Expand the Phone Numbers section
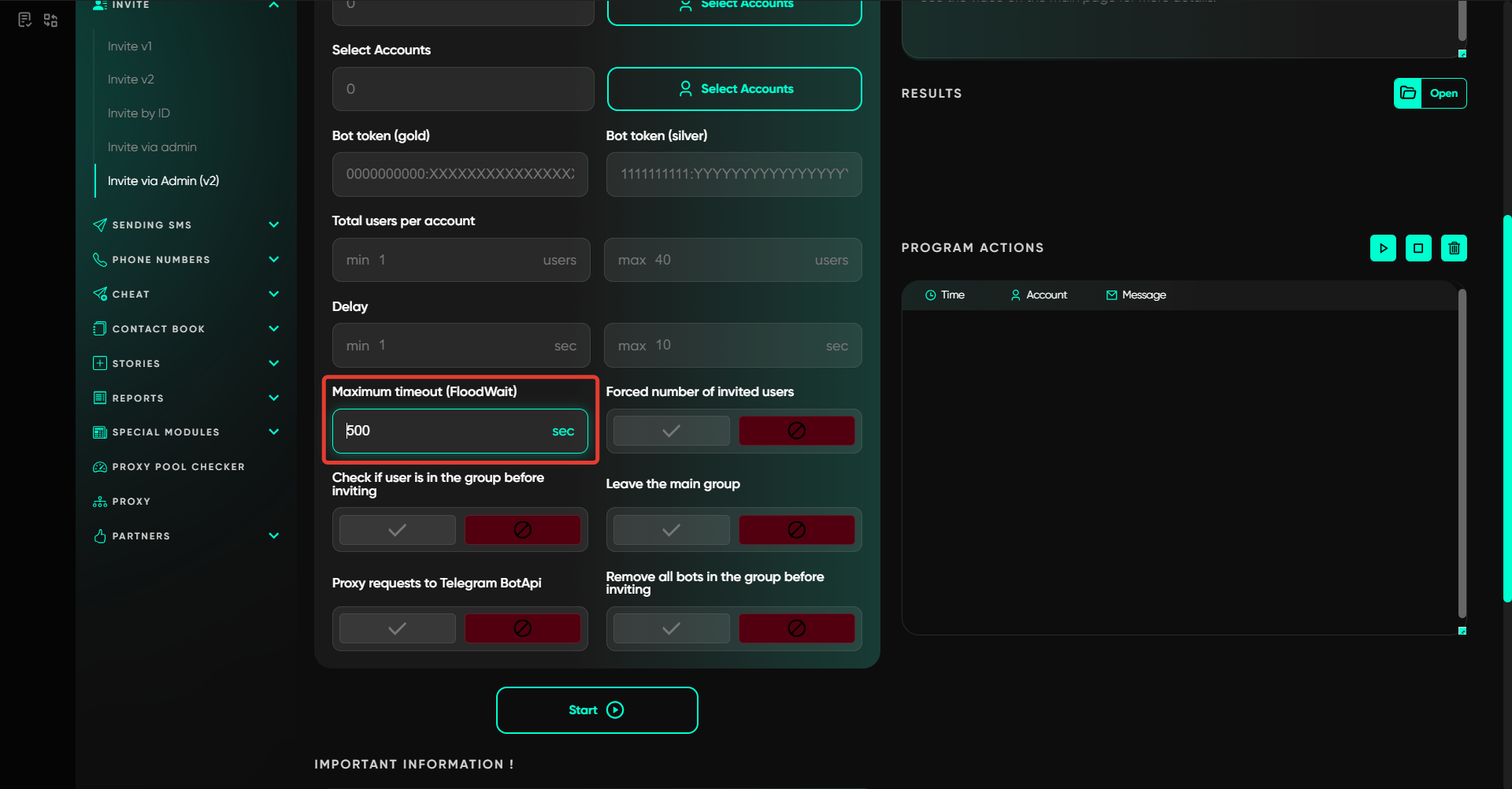The width and height of the screenshot is (1512, 789). point(273,260)
